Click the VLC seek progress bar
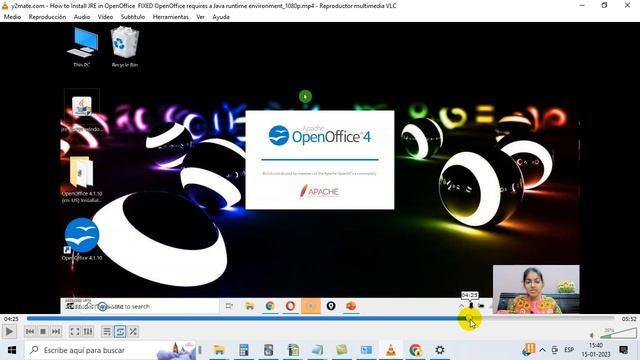This screenshot has width=640, height=360. click(320, 318)
